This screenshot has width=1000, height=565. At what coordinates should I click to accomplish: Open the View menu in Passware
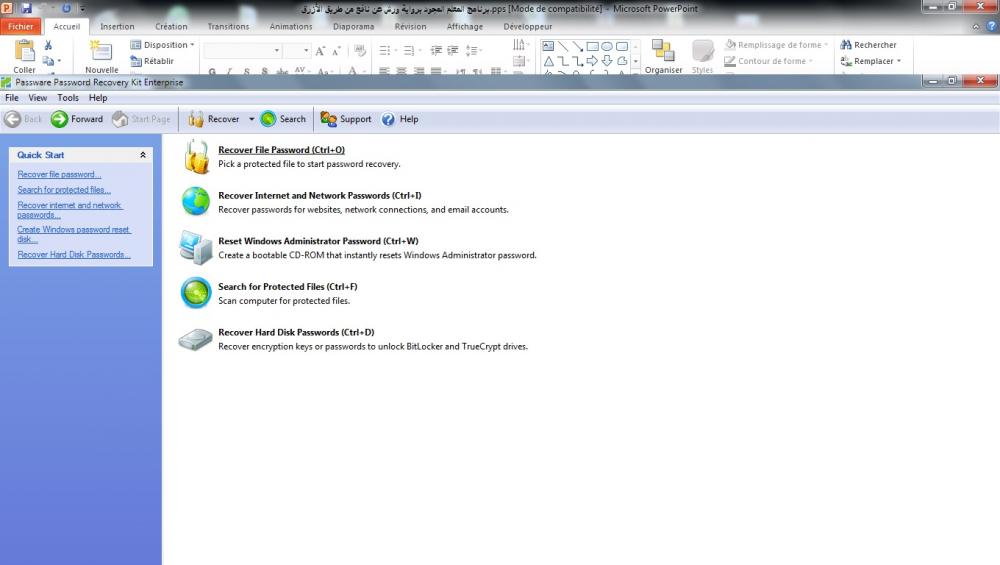pos(37,98)
